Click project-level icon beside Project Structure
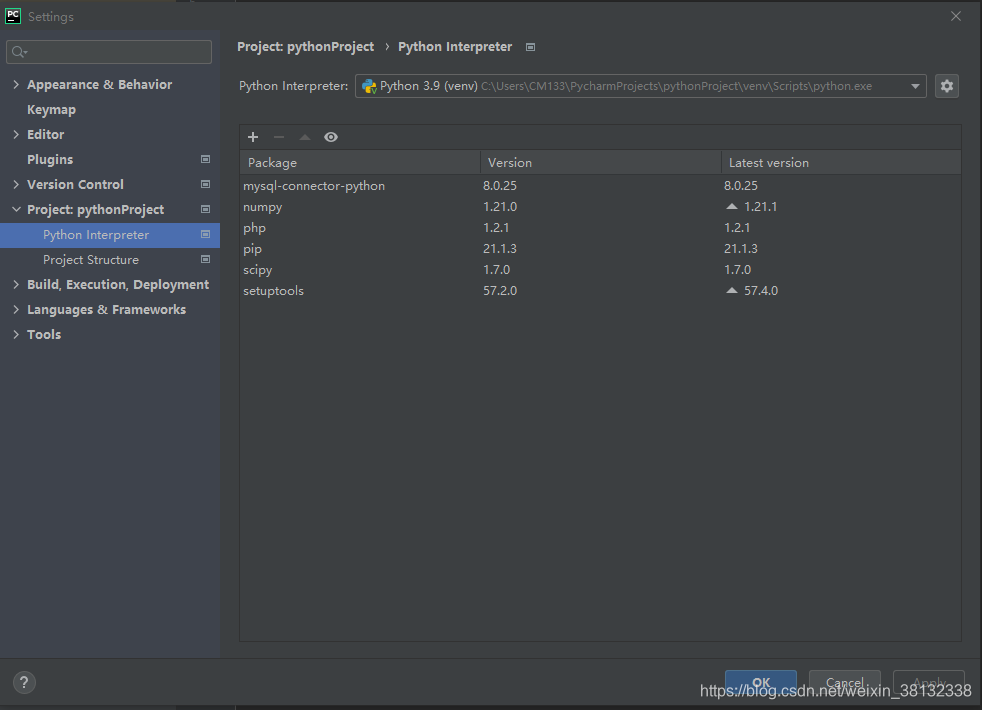Image resolution: width=982 pixels, height=710 pixels. pos(205,259)
